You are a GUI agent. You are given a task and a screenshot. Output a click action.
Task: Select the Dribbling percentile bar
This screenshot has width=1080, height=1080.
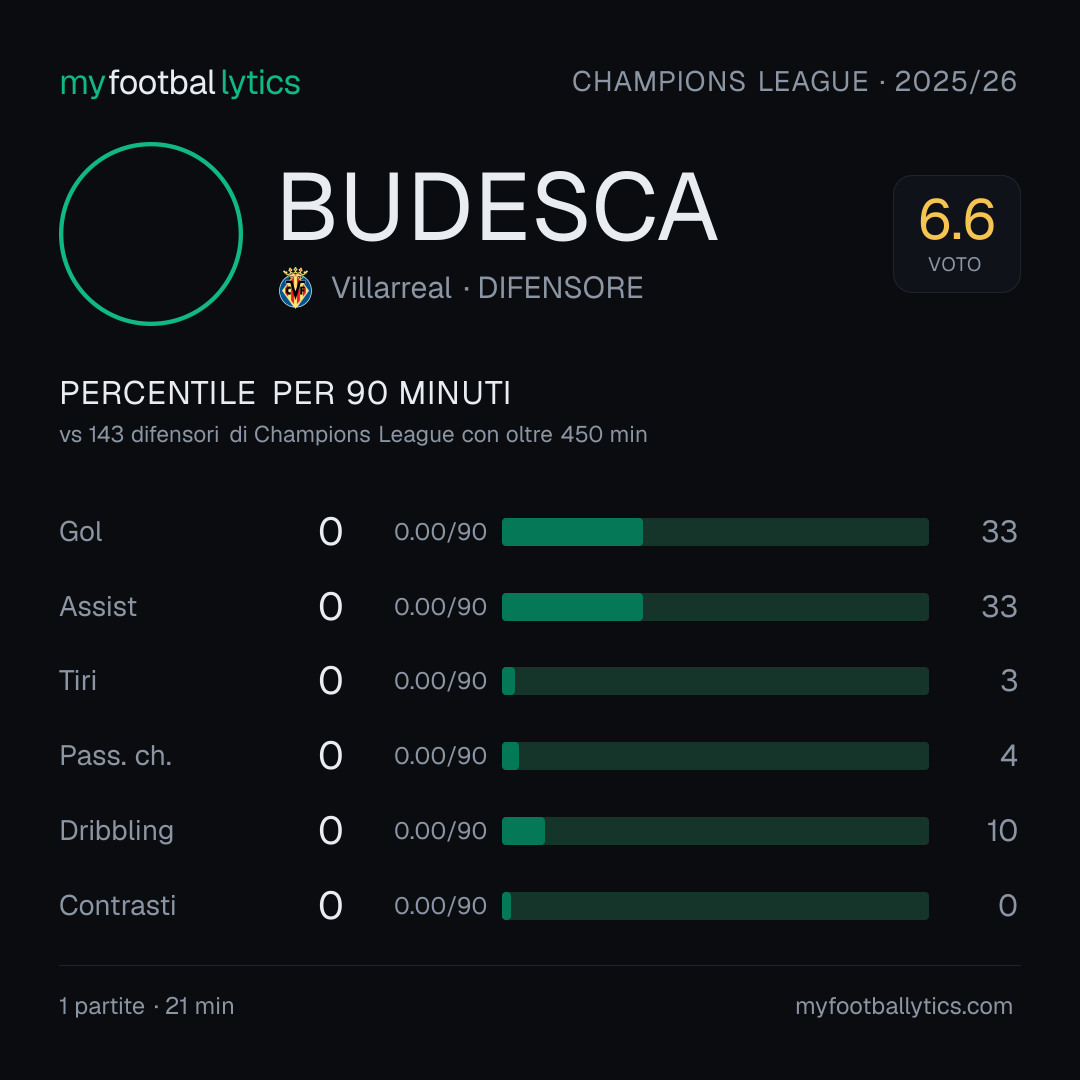[715, 831]
